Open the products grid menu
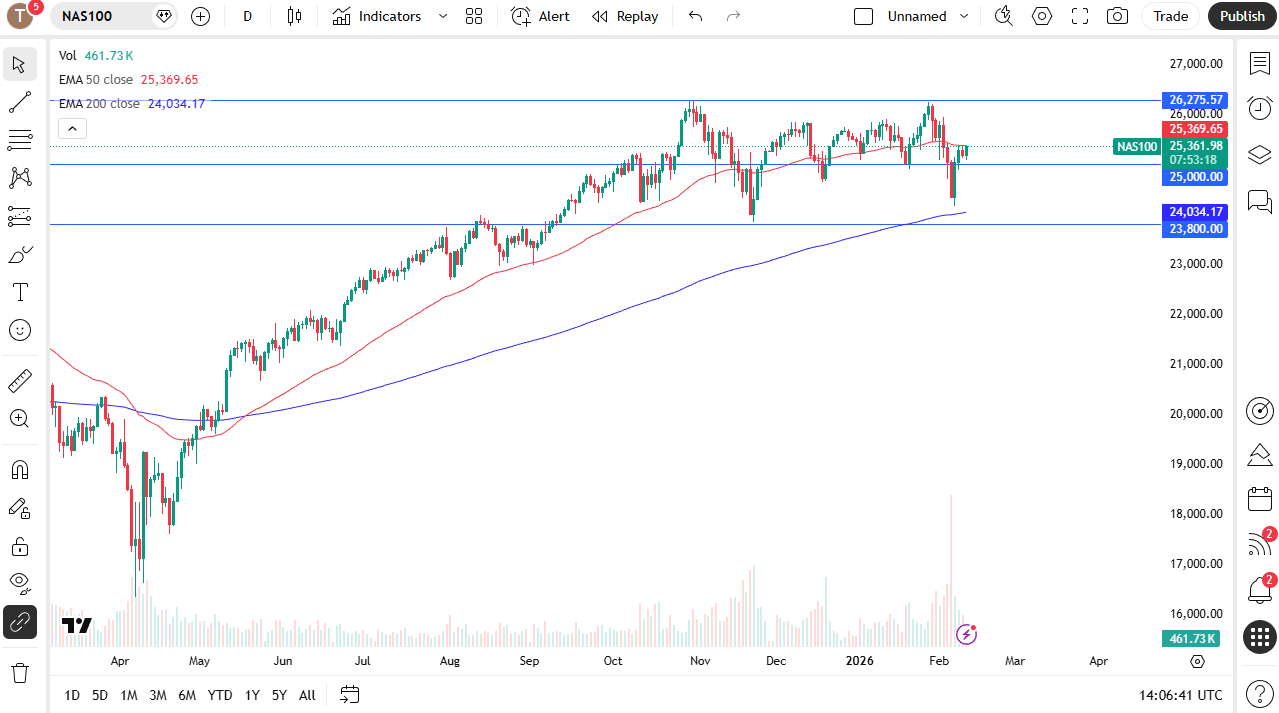 tap(1260, 636)
